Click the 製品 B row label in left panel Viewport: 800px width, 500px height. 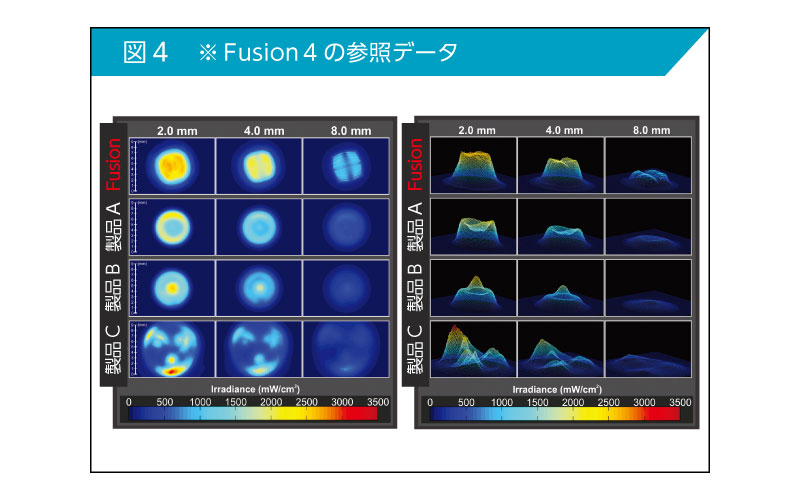[x=113, y=287]
